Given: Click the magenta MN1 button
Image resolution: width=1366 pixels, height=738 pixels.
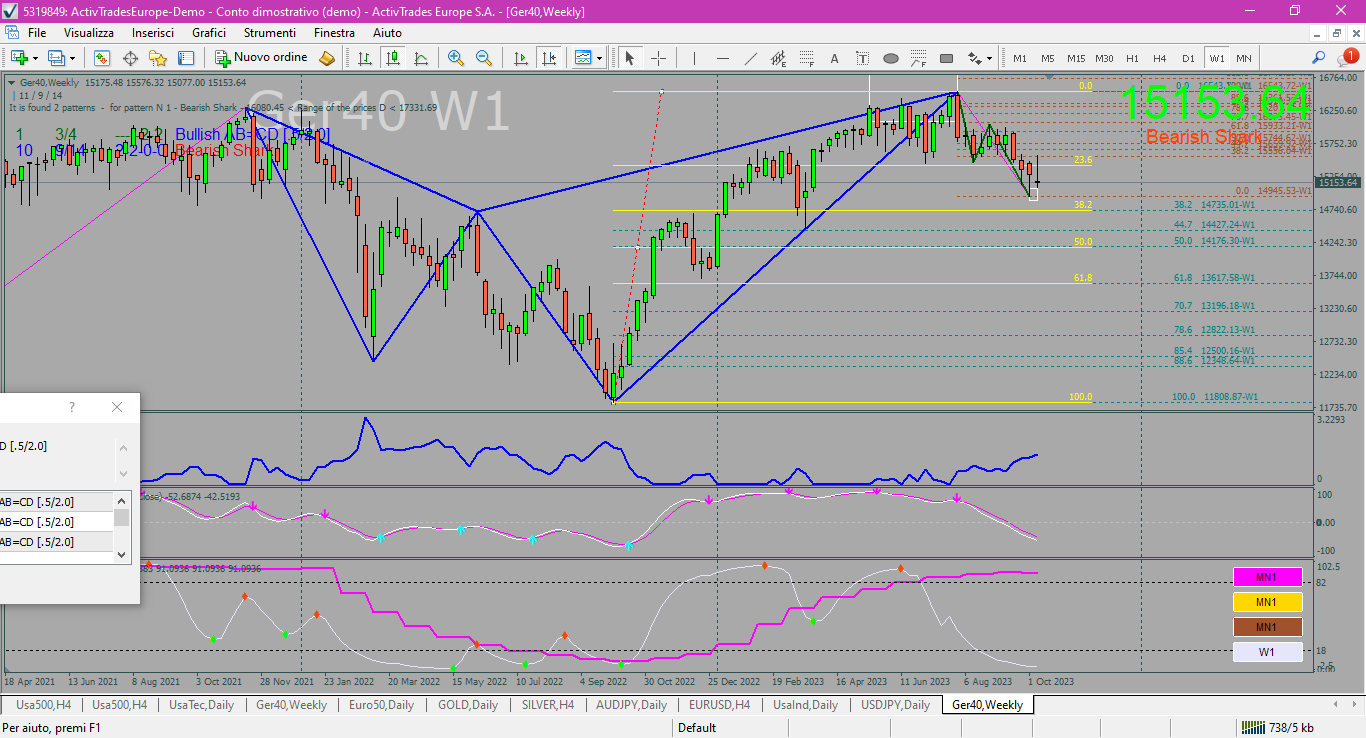Looking at the screenshot, I should [1267, 576].
